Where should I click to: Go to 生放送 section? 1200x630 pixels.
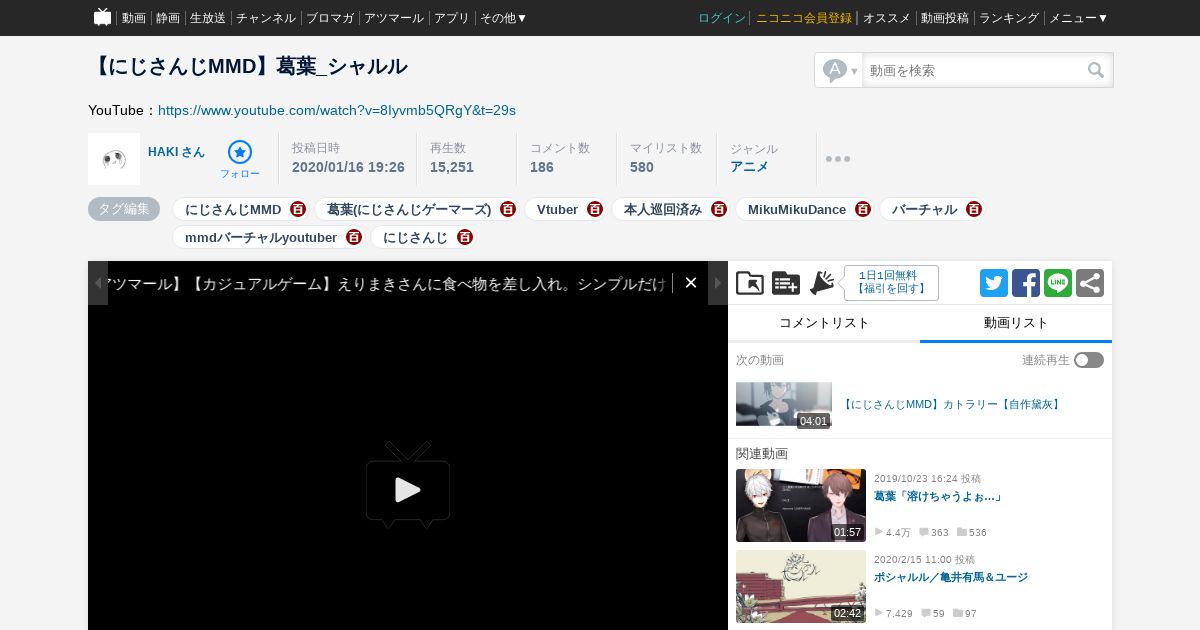(208, 18)
